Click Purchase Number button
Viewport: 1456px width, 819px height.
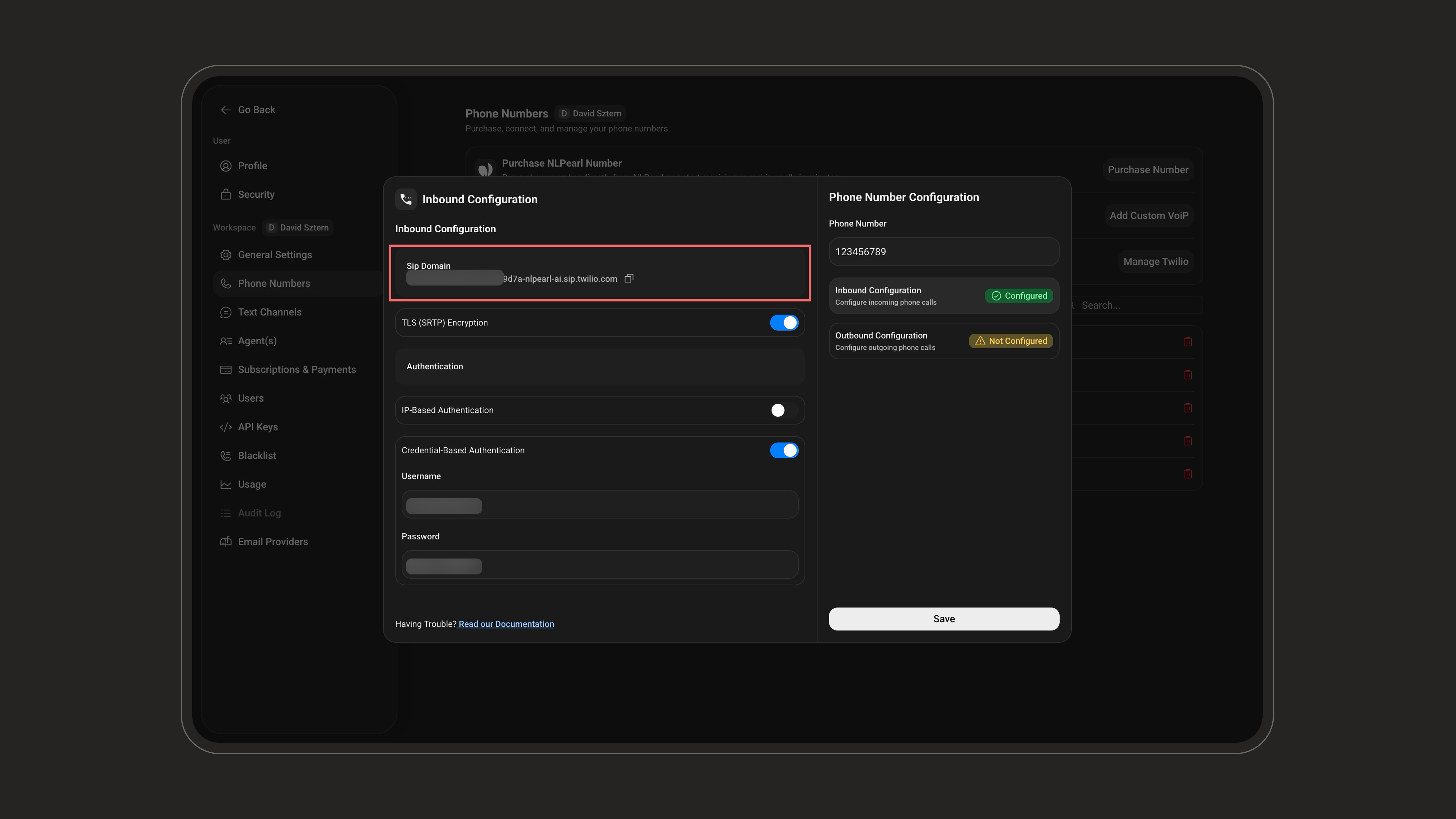click(x=1147, y=169)
